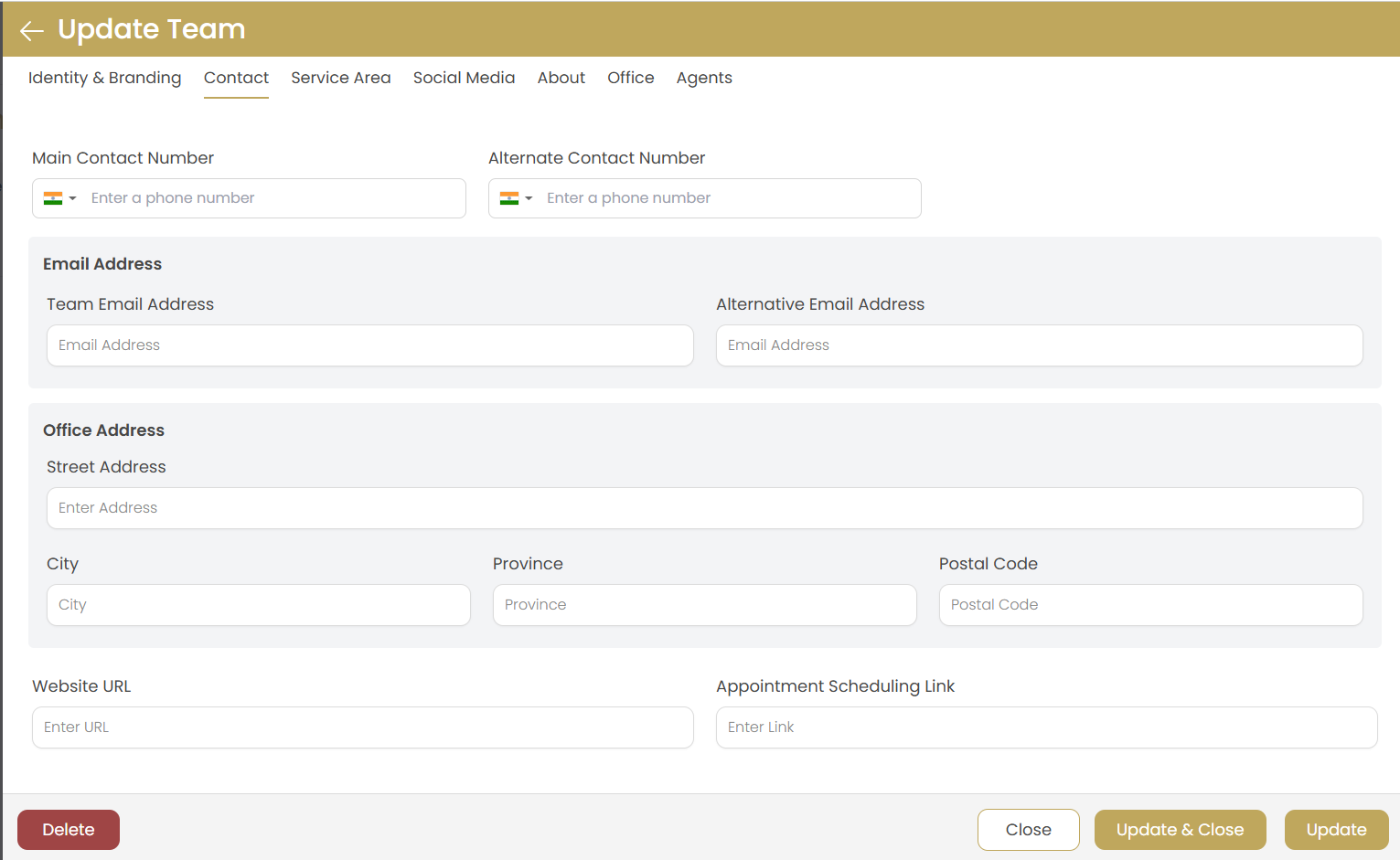Select the Contact tab
This screenshot has height=860, width=1400.
(236, 78)
